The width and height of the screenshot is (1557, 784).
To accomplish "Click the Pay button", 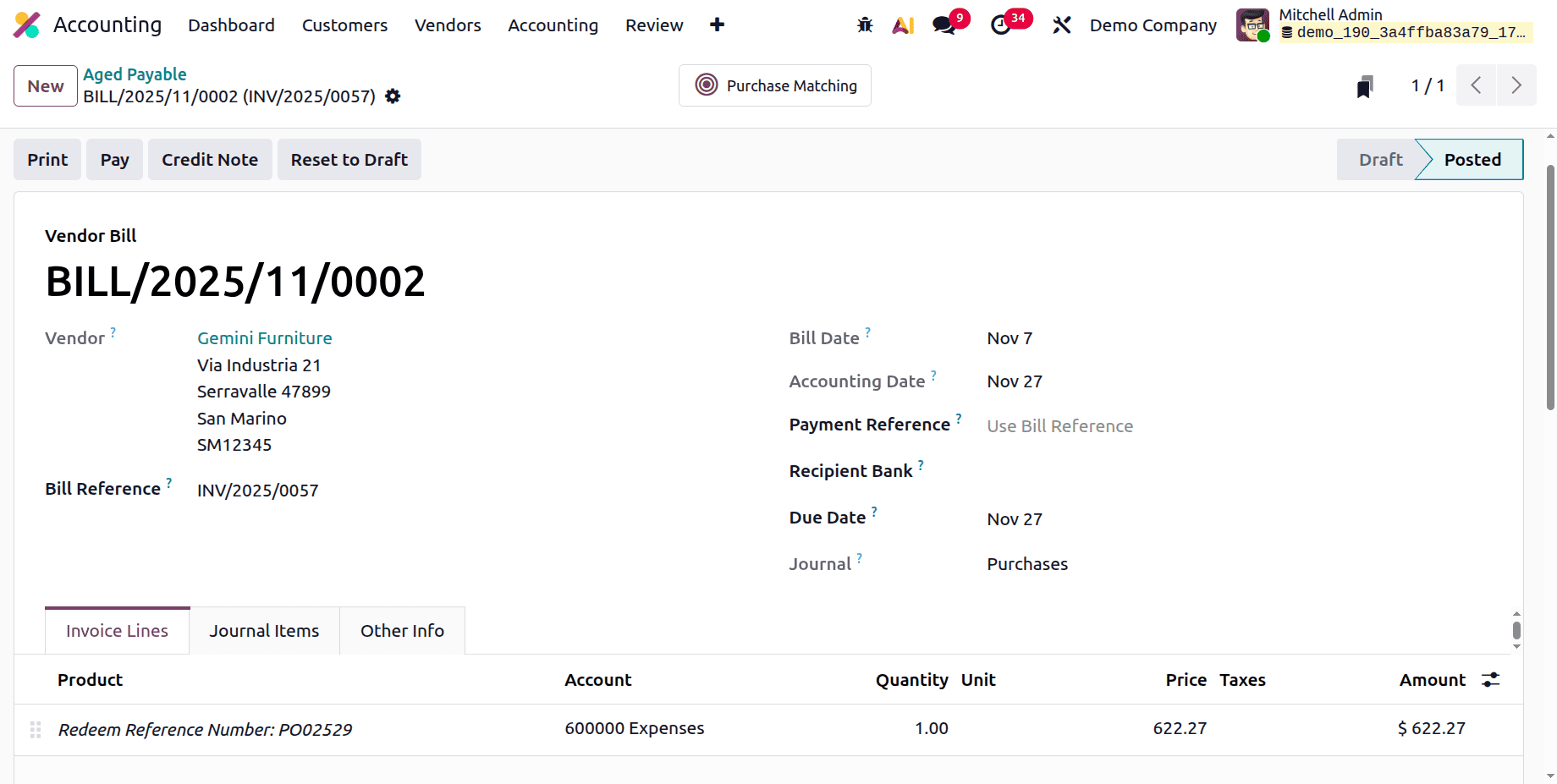I will pos(115,160).
